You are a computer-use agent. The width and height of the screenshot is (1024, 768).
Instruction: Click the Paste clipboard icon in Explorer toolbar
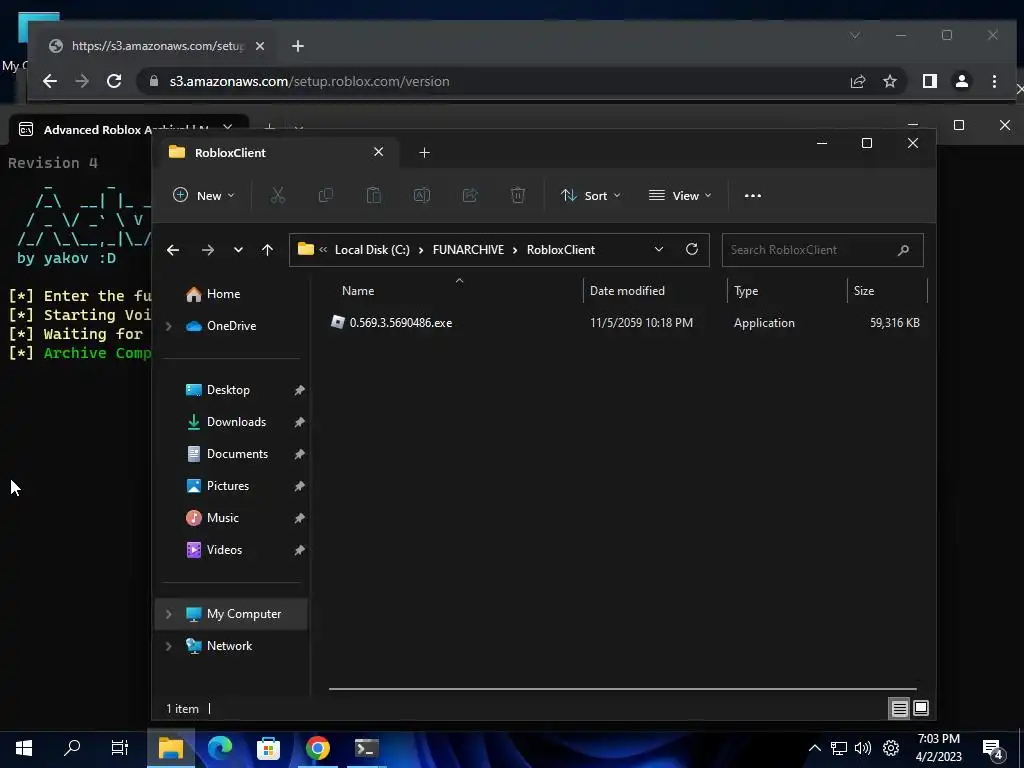(374, 195)
